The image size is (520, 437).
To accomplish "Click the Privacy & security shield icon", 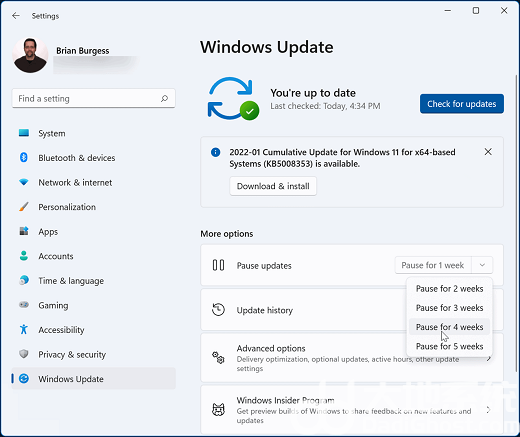I will pos(24,354).
